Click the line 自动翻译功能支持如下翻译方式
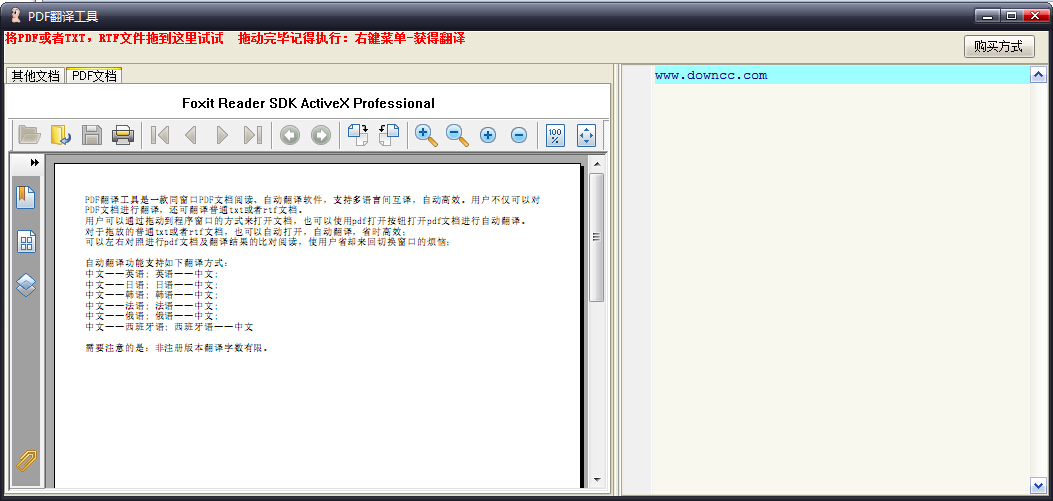This screenshot has width=1053, height=501. 156,263
